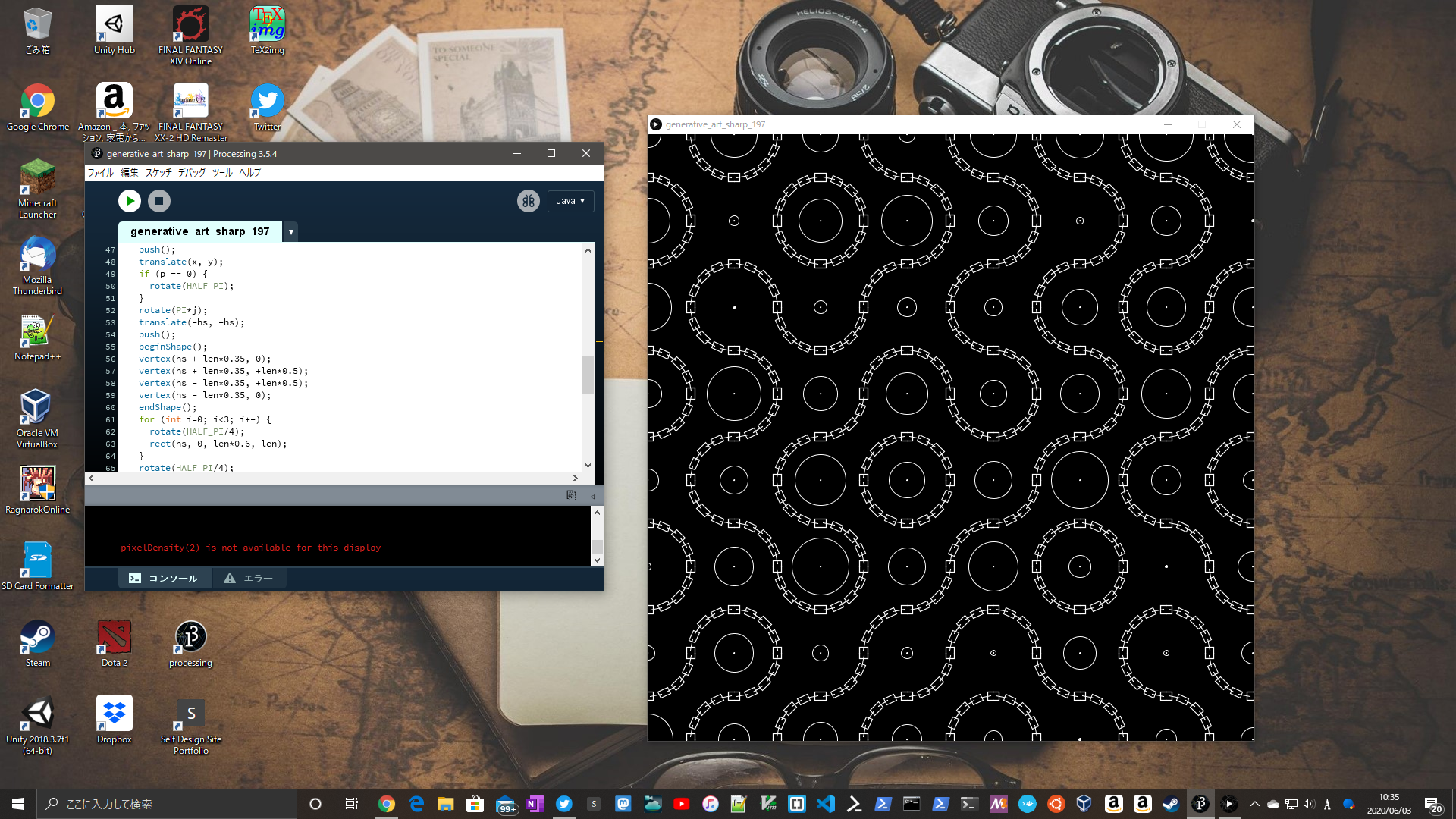Switch IME input mode in the system tray
This screenshot has height=819, width=1456.
click(1326, 803)
